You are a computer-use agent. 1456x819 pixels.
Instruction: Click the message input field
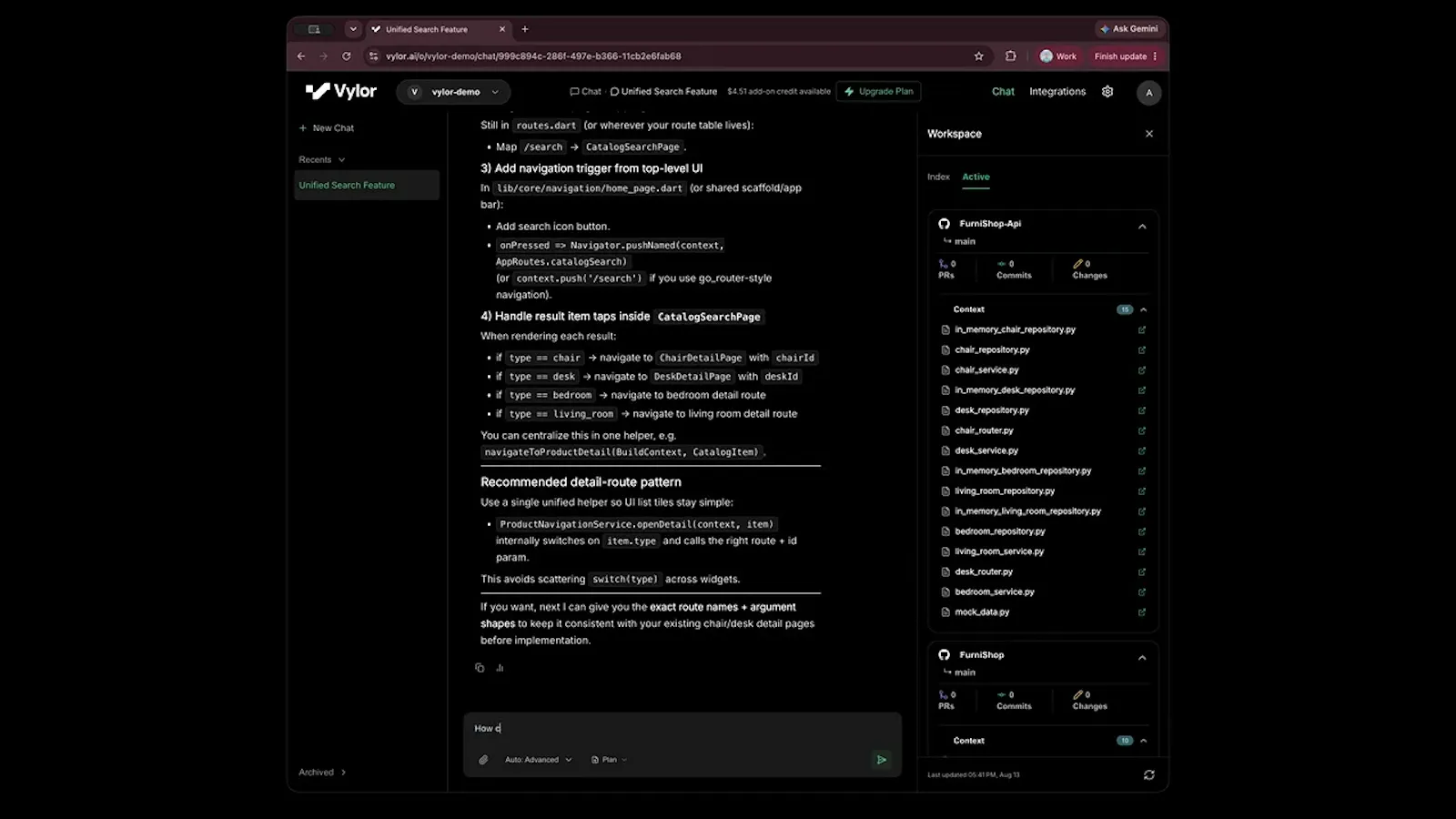[x=682, y=729]
